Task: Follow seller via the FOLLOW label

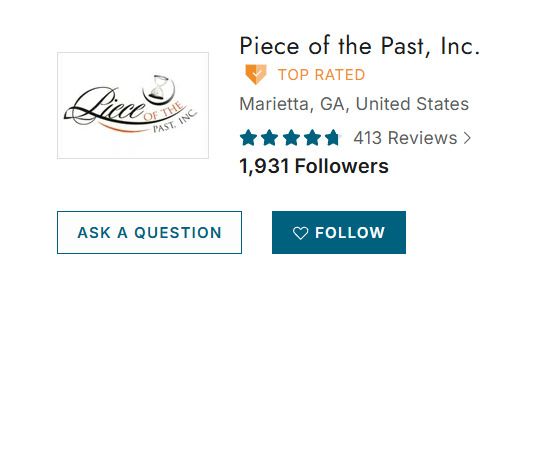Action: tap(350, 233)
